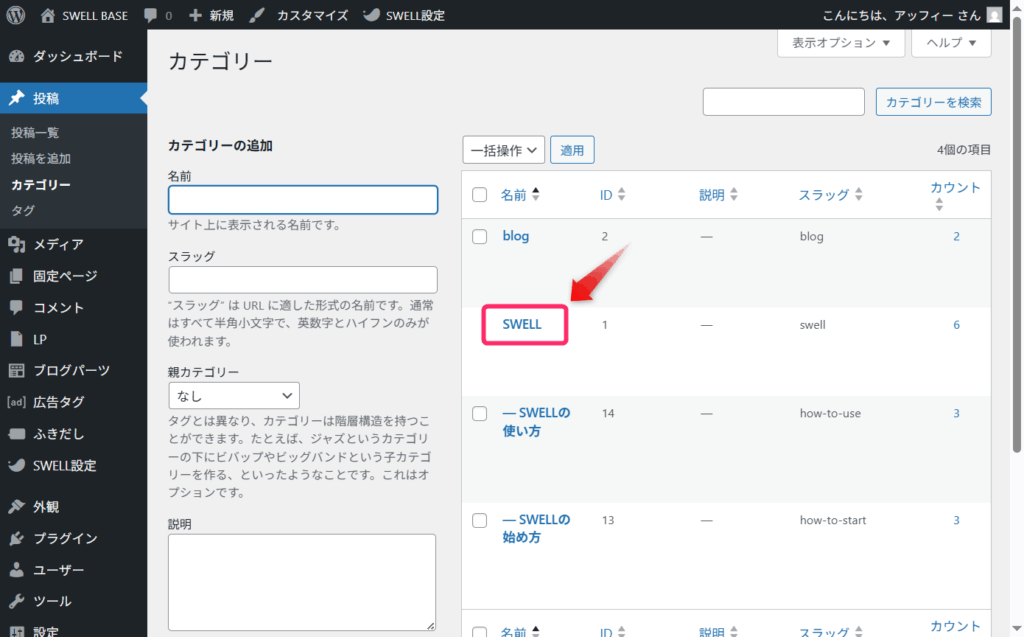Expand the 表示オプション panel
Screen dimensions: 1024x637
tap(840, 43)
